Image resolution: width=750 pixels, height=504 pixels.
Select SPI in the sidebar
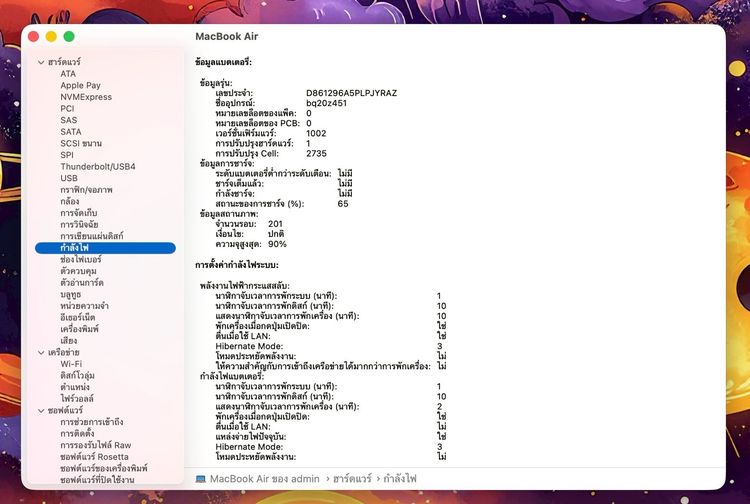point(67,155)
